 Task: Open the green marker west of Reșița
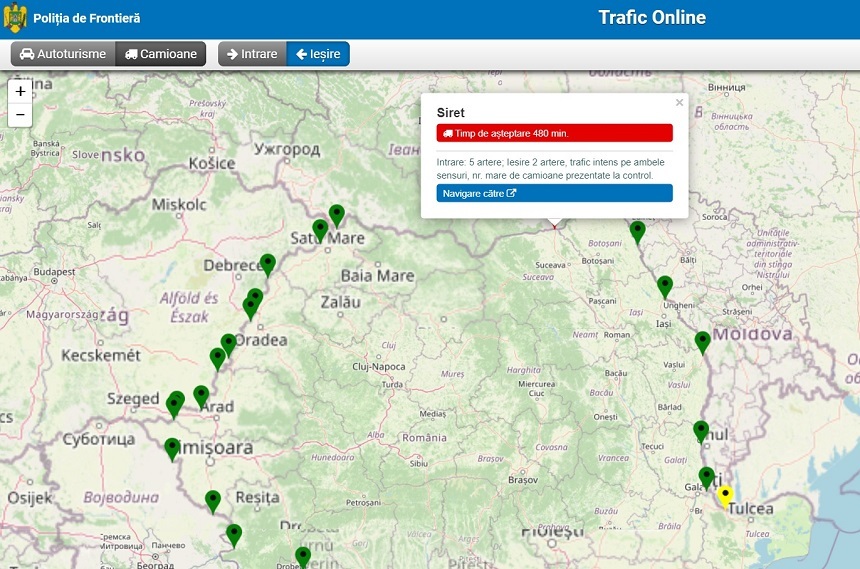212,500
